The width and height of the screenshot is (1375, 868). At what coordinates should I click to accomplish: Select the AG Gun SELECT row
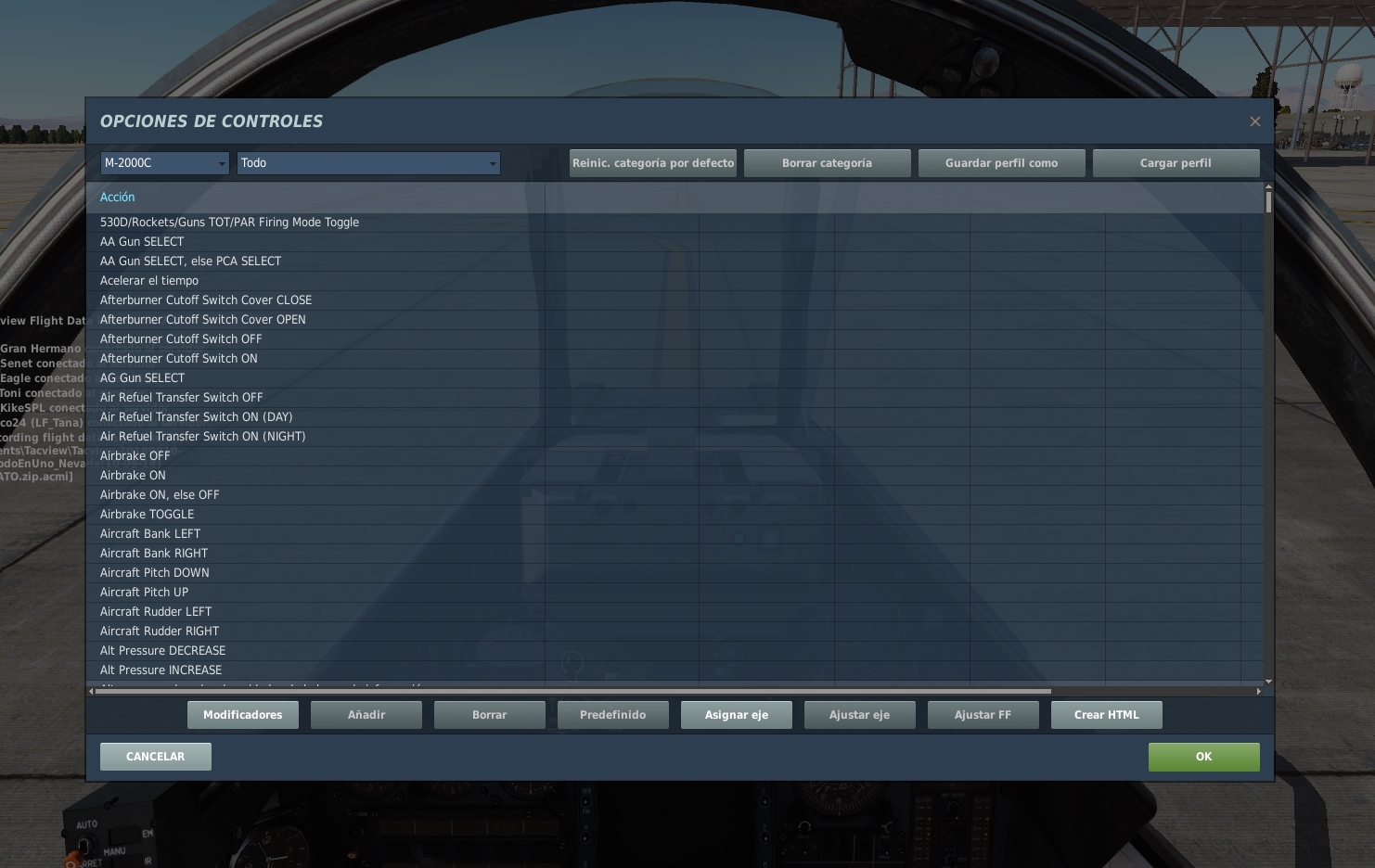point(675,378)
